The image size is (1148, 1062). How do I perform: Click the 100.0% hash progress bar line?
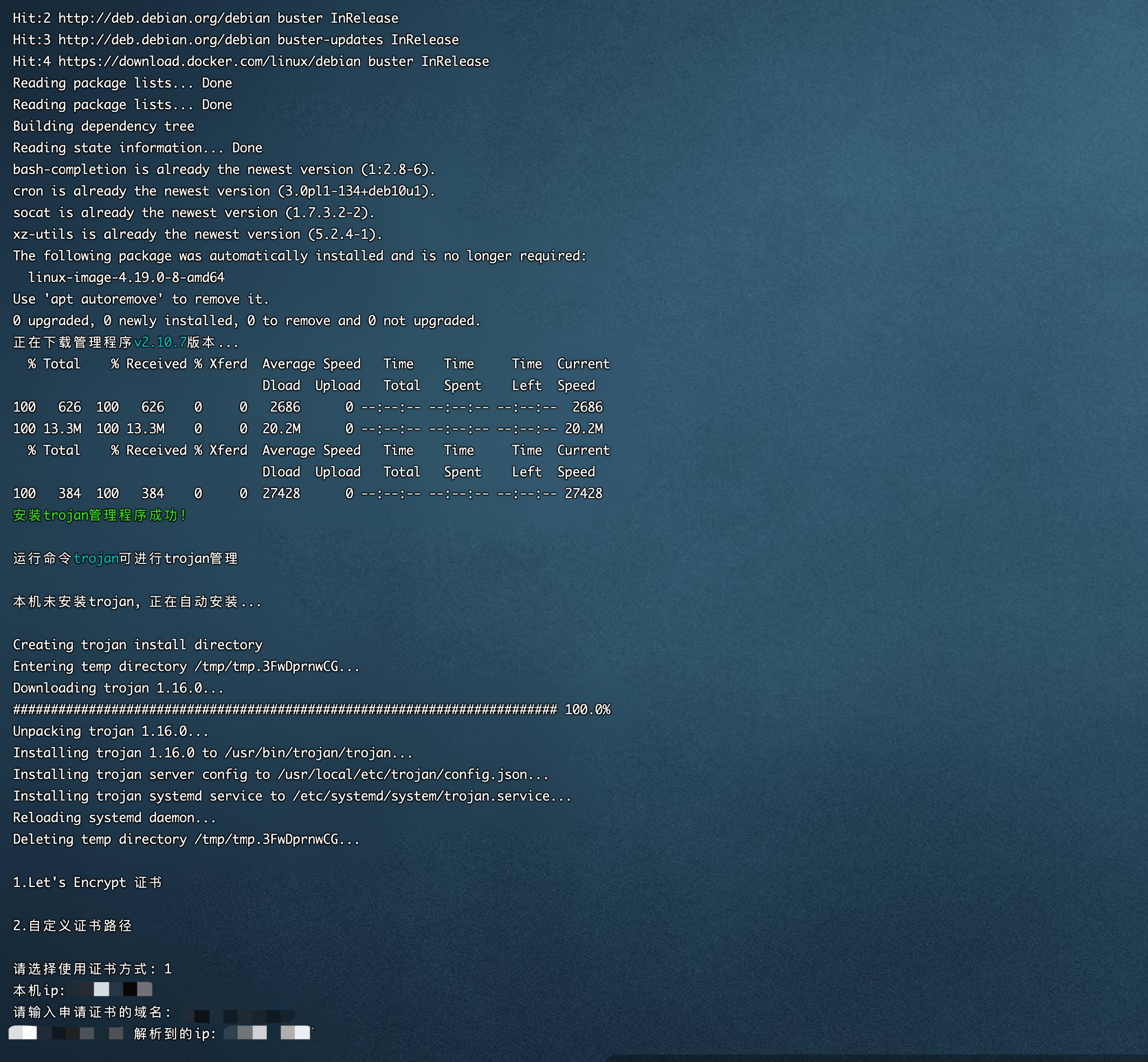[x=312, y=710]
